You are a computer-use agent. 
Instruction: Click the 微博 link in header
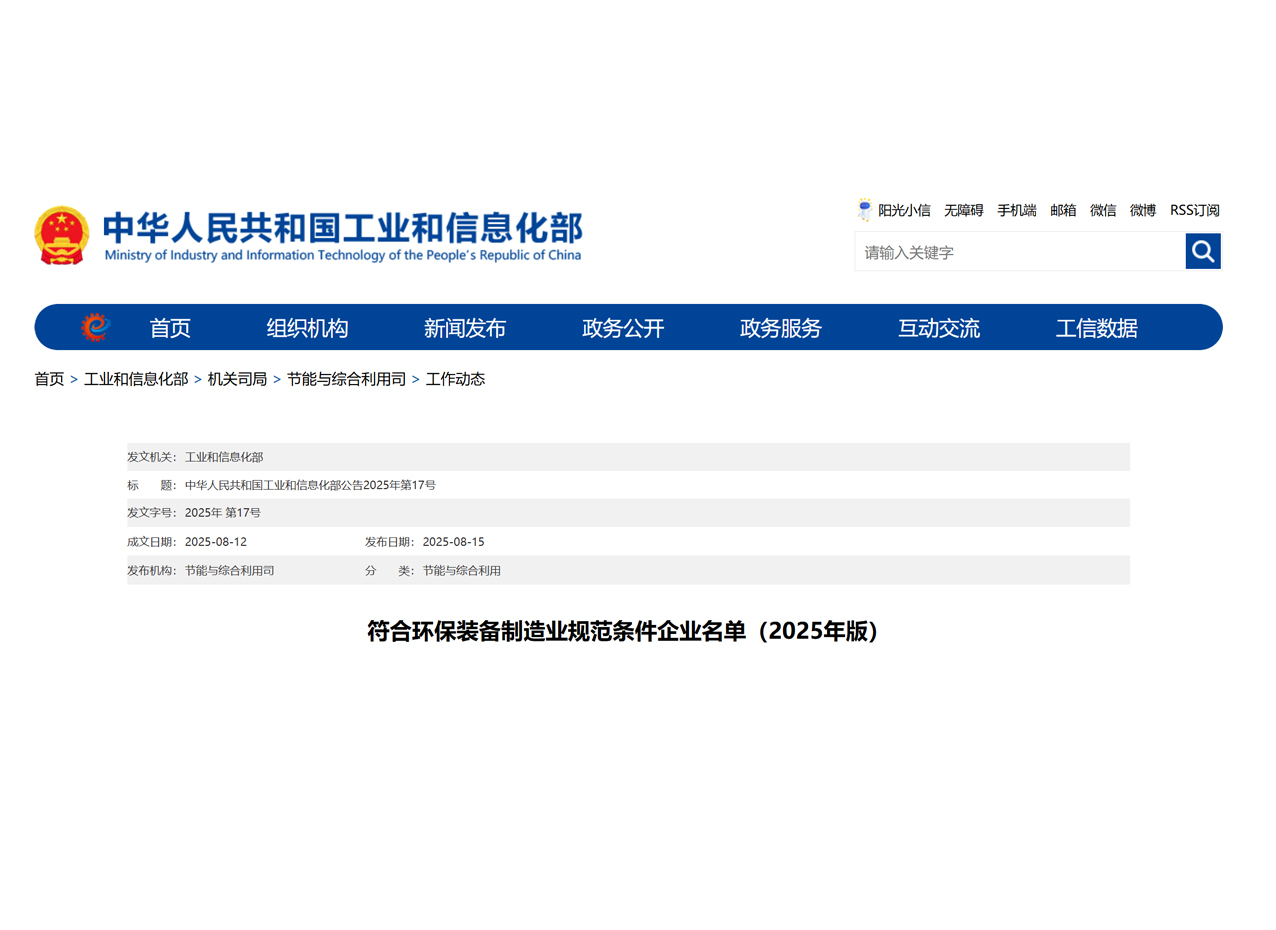[1143, 210]
